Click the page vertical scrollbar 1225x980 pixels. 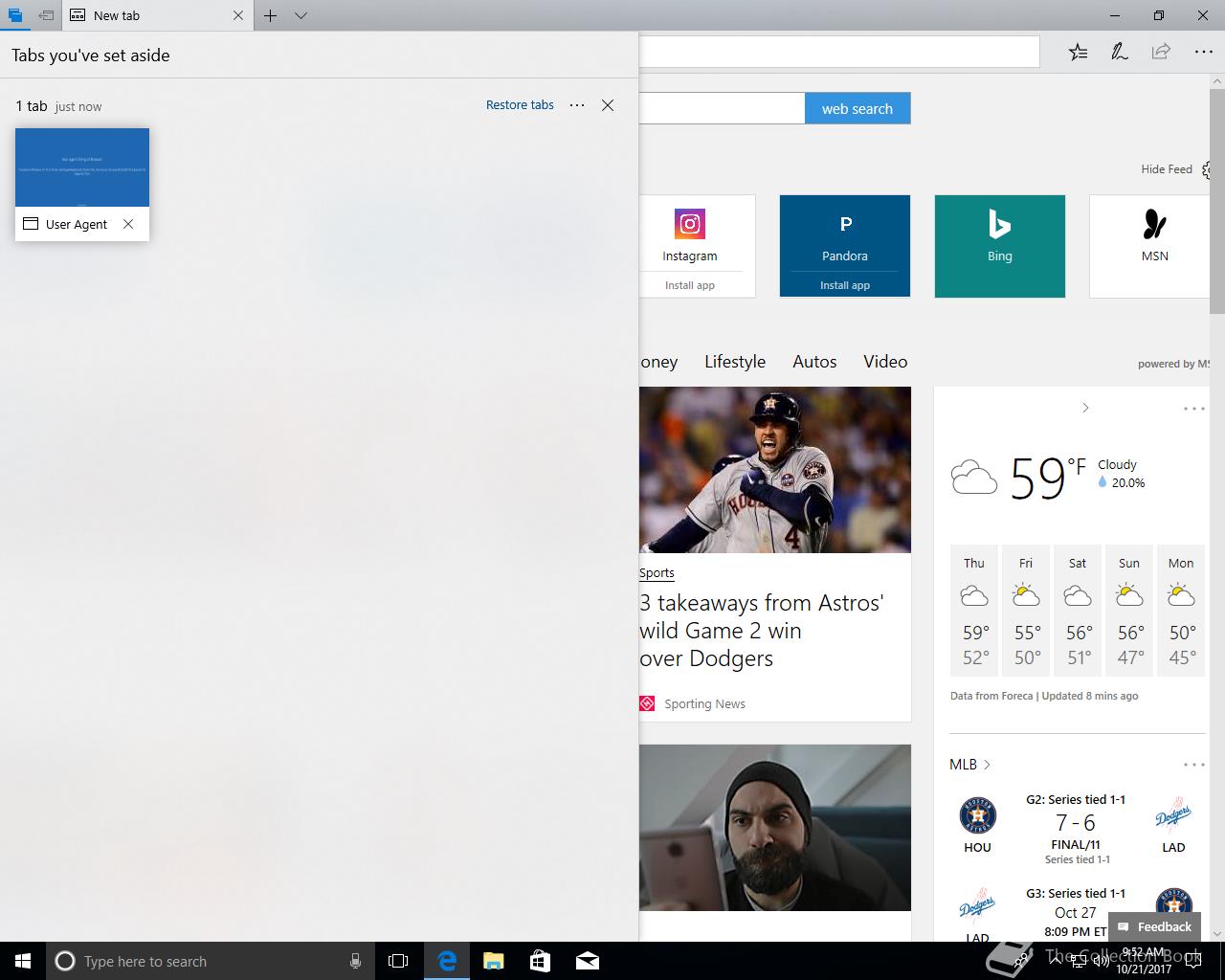[x=1217, y=201]
